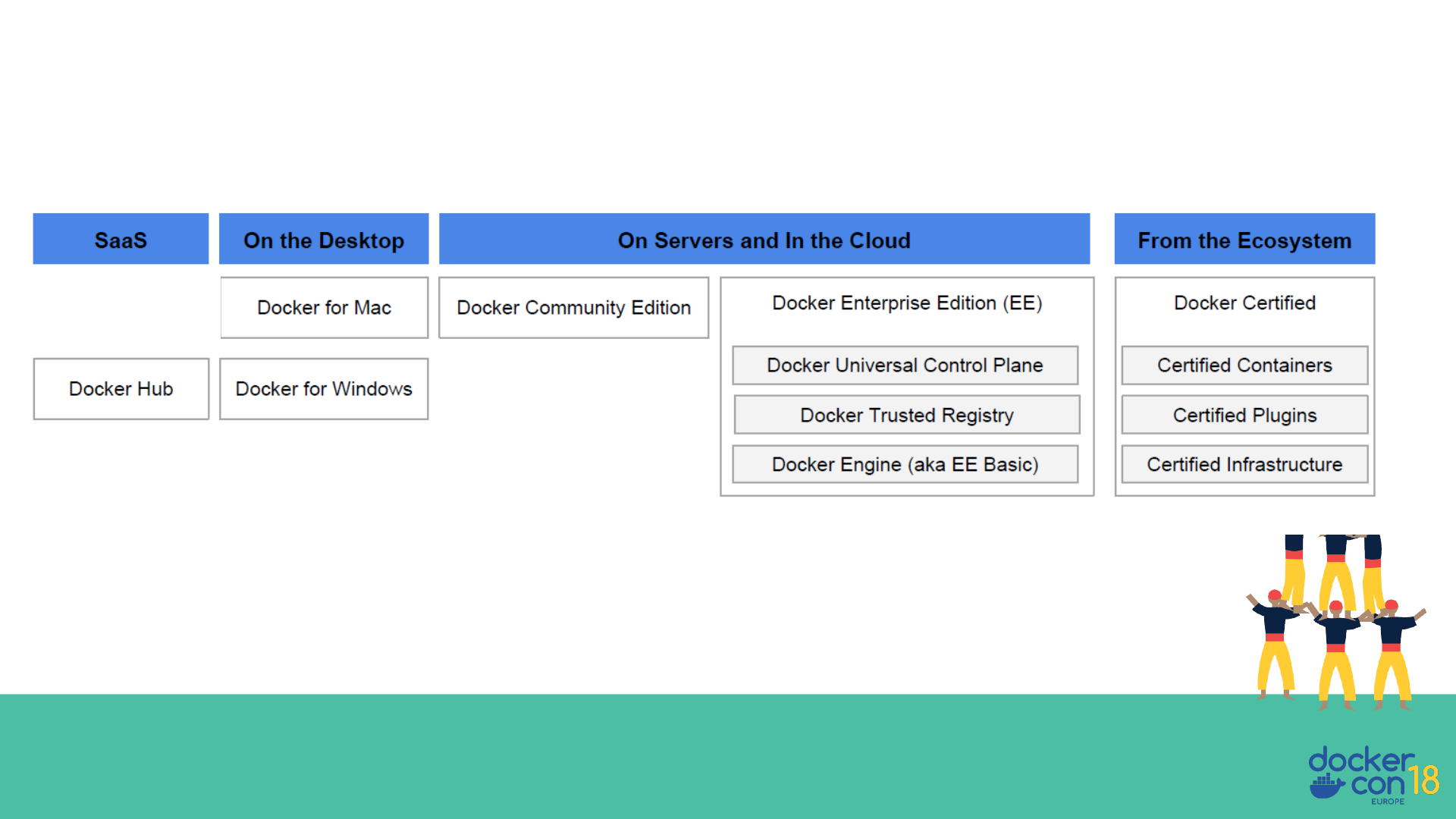
Task: Click Certified Infrastructure box
Action: (x=1244, y=465)
